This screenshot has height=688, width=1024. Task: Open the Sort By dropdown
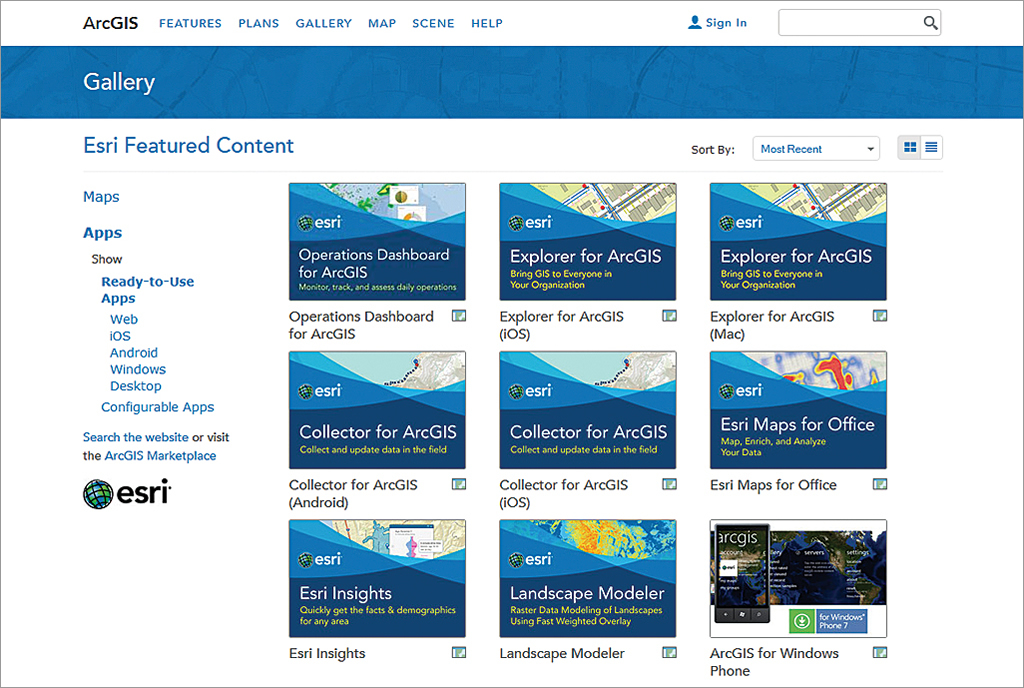tap(815, 149)
